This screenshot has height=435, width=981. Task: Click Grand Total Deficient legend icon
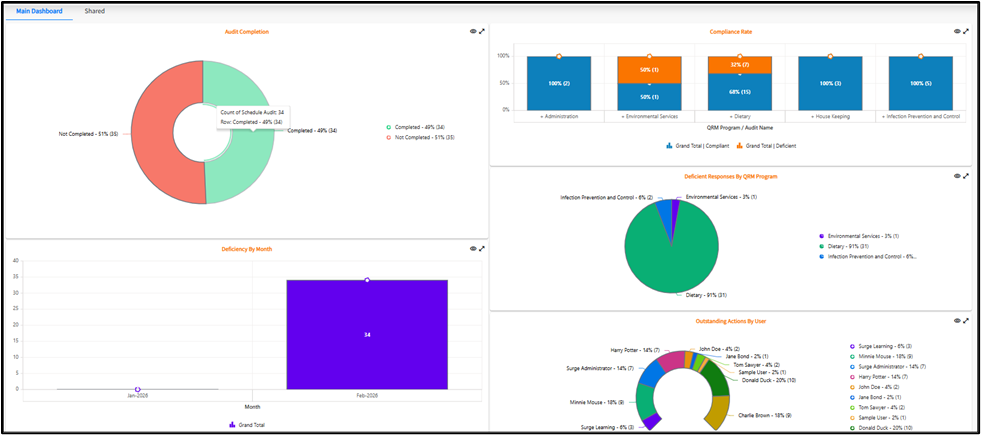(x=740, y=146)
